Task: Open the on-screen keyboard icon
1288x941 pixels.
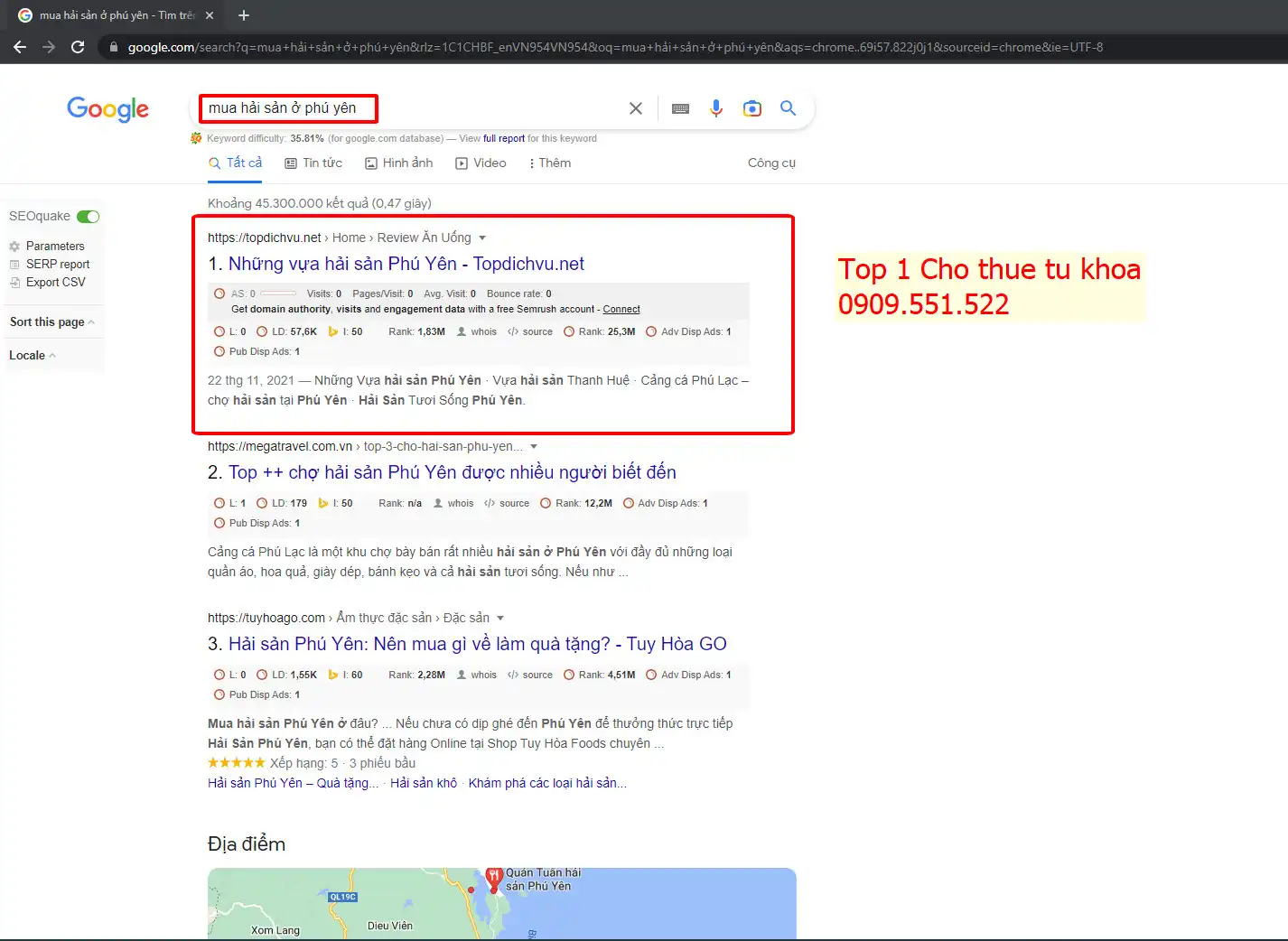Action: pyautogui.click(x=681, y=108)
